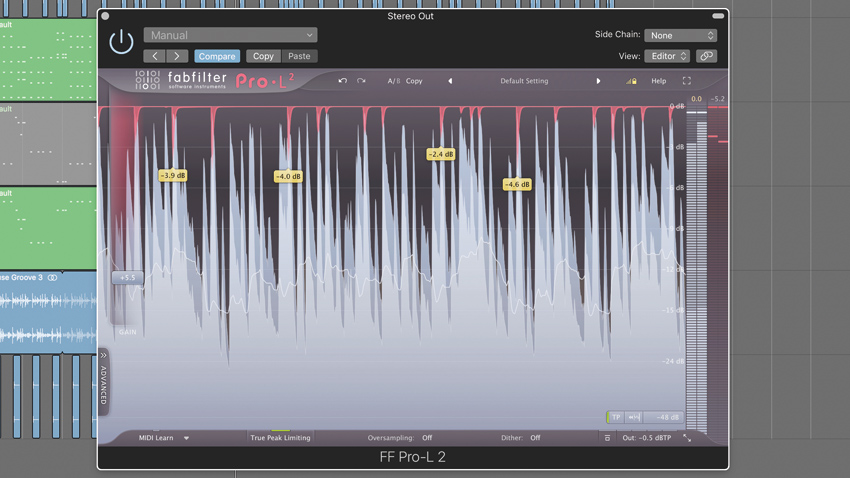Toggle the TP meter button
The height and width of the screenshot is (478, 850).
tap(616, 417)
